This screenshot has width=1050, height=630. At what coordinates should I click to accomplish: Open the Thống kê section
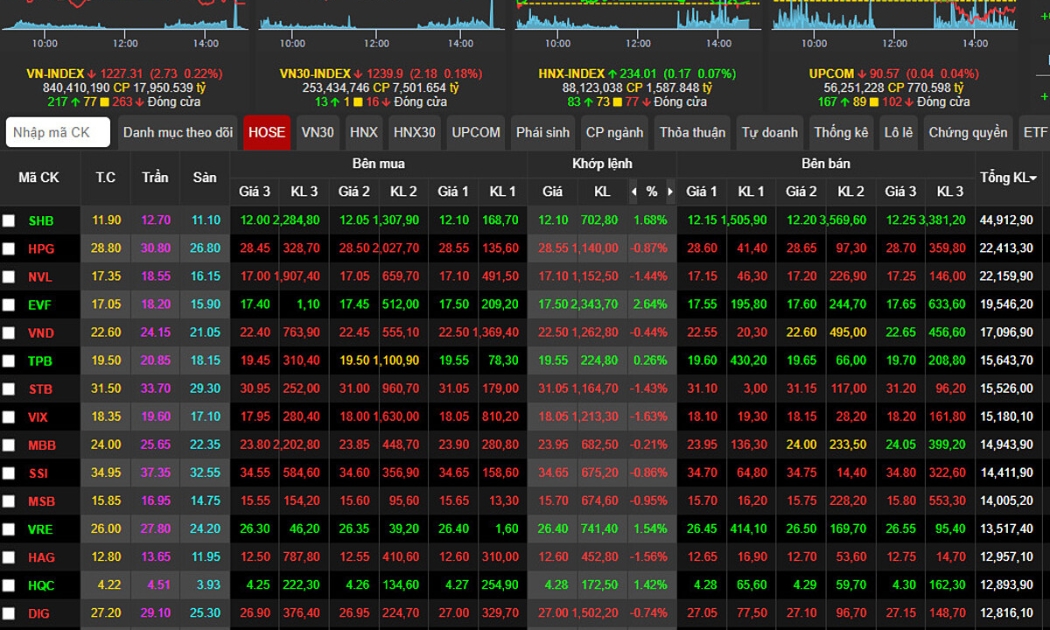click(840, 132)
